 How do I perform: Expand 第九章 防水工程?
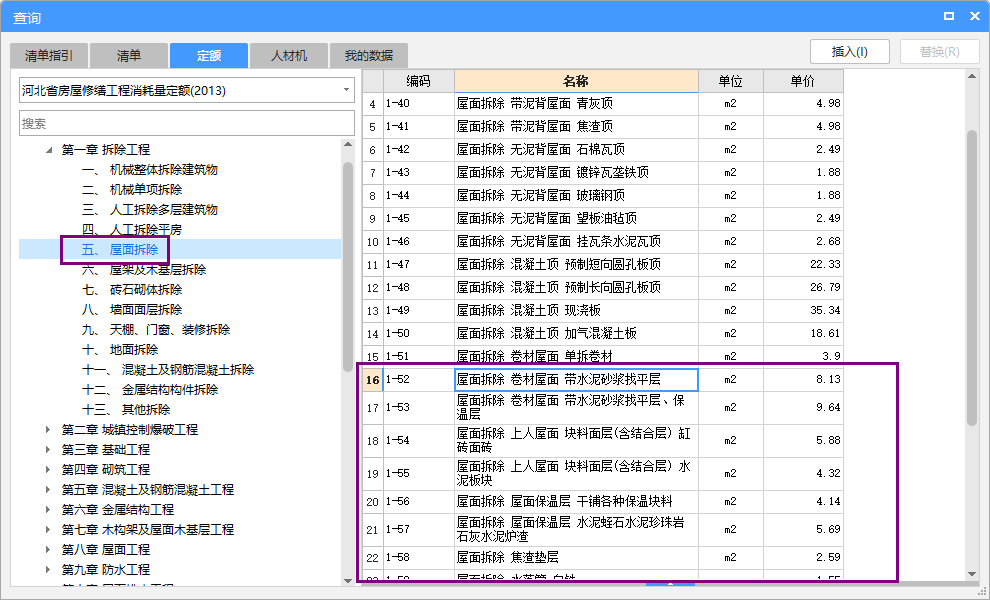(49, 570)
